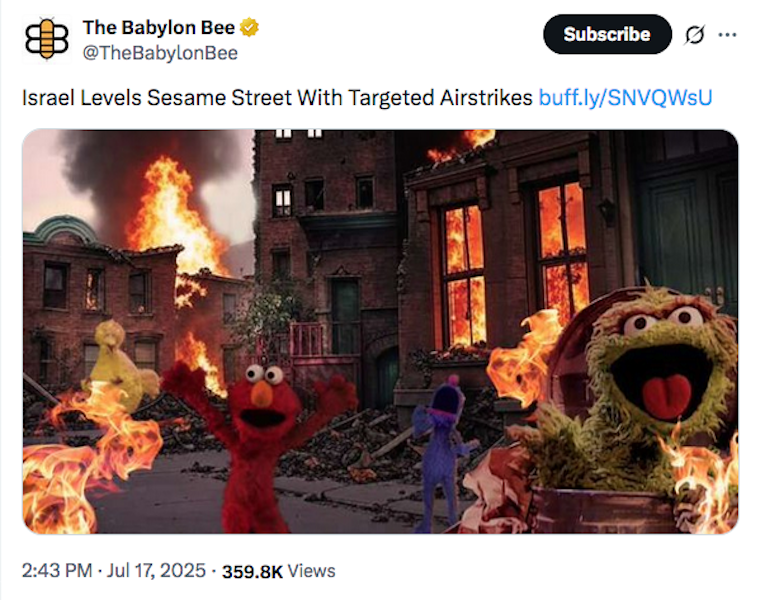The height and width of the screenshot is (600, 760).
Task: Open The Babylon Bee profile avatar
Action: point(47,40)
